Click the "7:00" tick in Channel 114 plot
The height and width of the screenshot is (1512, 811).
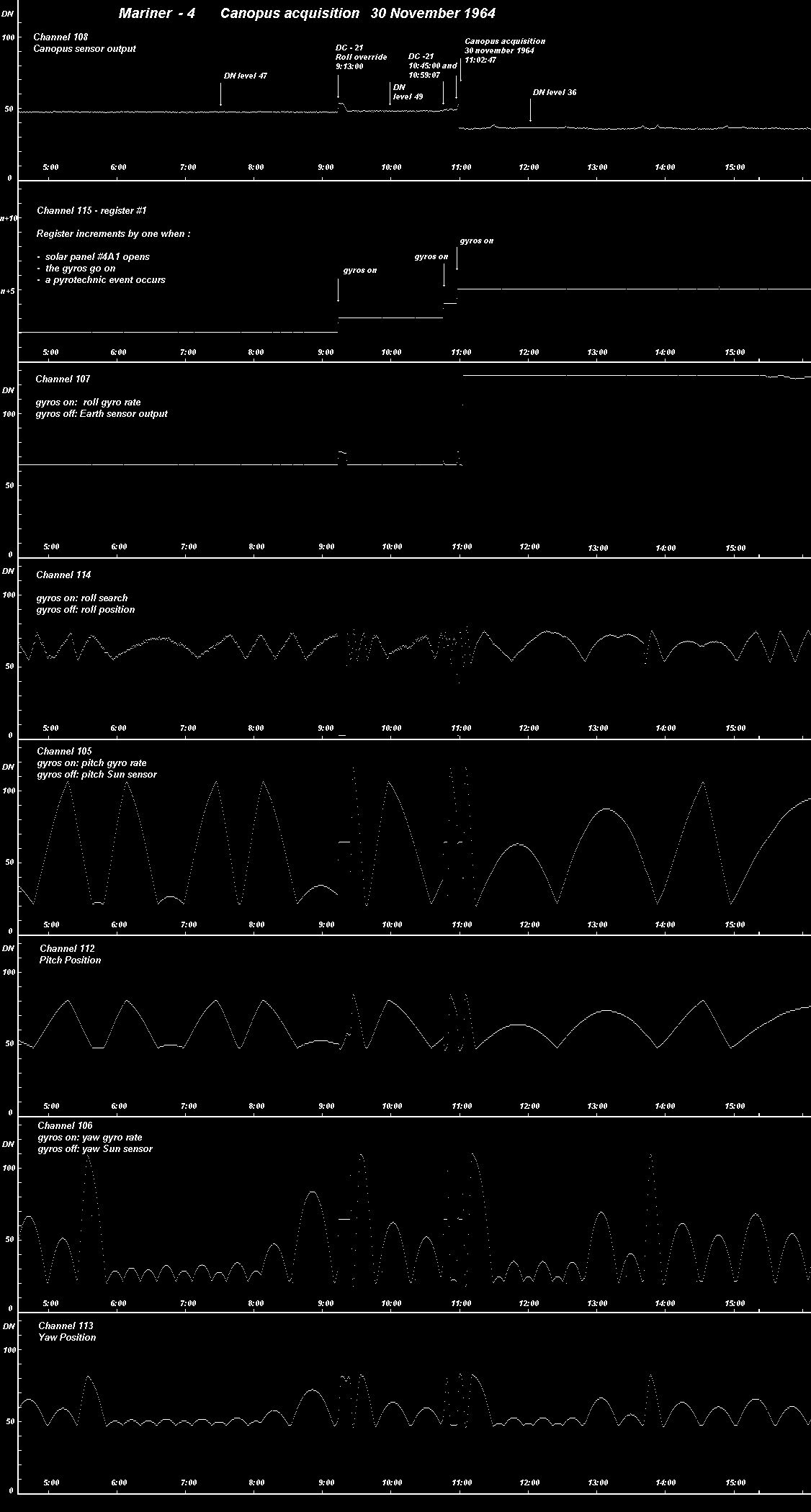tap(188, 728)
